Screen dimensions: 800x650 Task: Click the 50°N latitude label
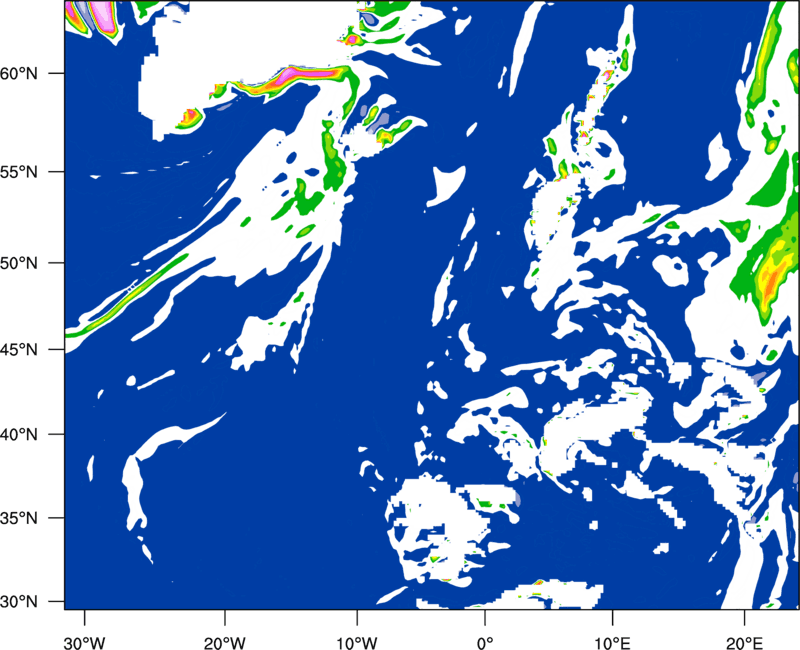pyautogui.click(x=19, y=263)
